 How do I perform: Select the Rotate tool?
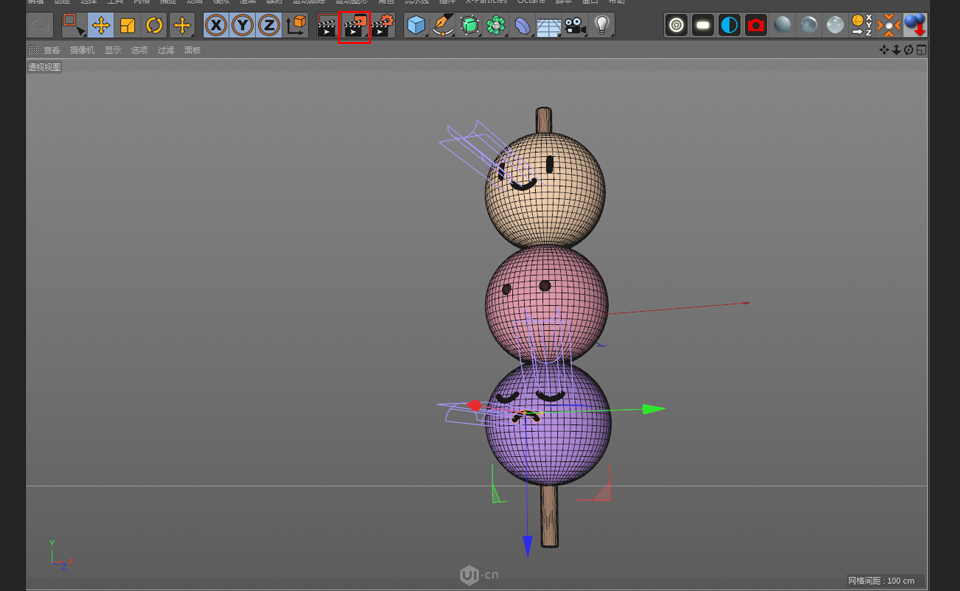click(153, 25)
